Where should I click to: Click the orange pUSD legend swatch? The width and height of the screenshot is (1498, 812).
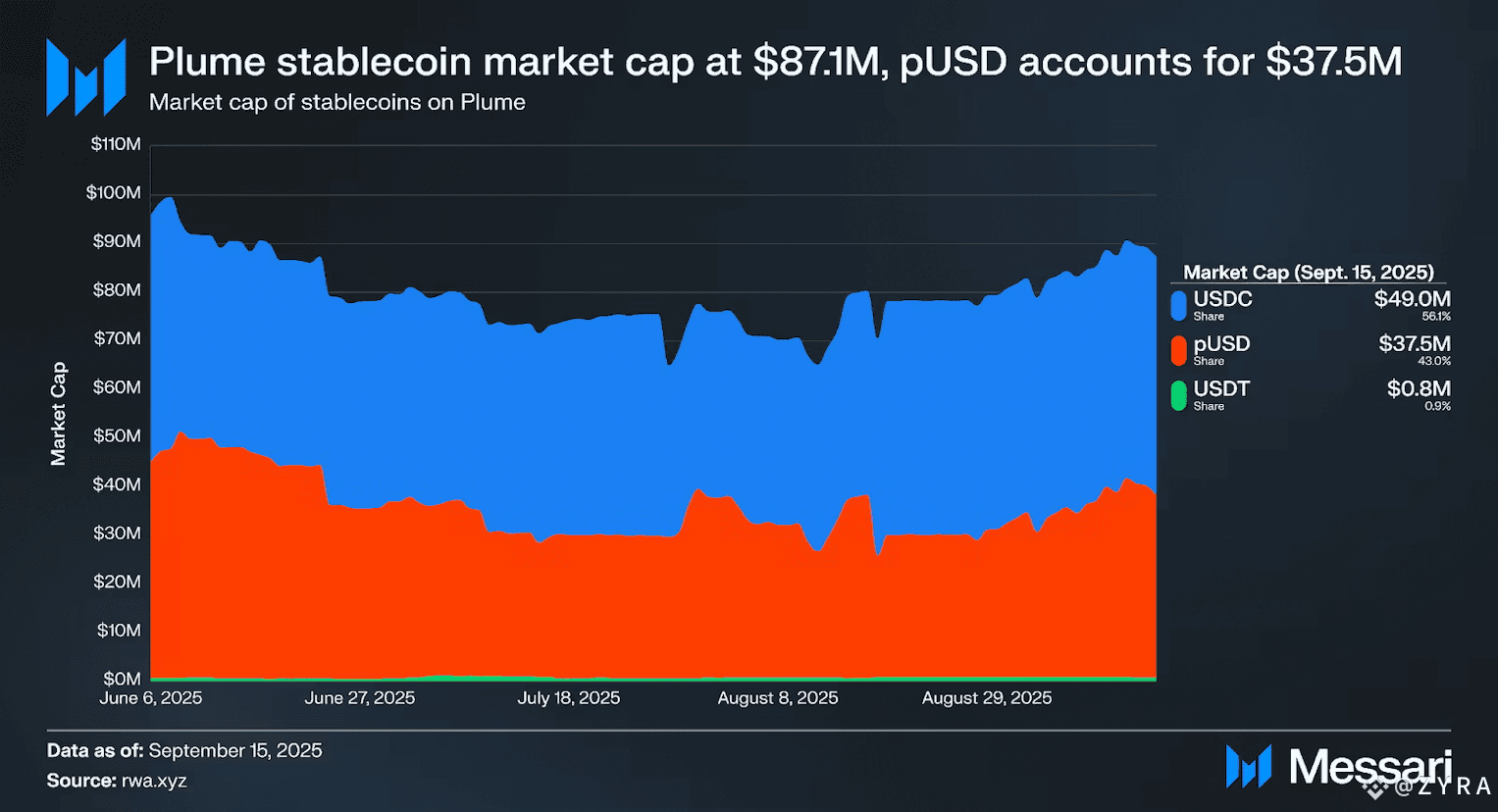(1178, 349)
